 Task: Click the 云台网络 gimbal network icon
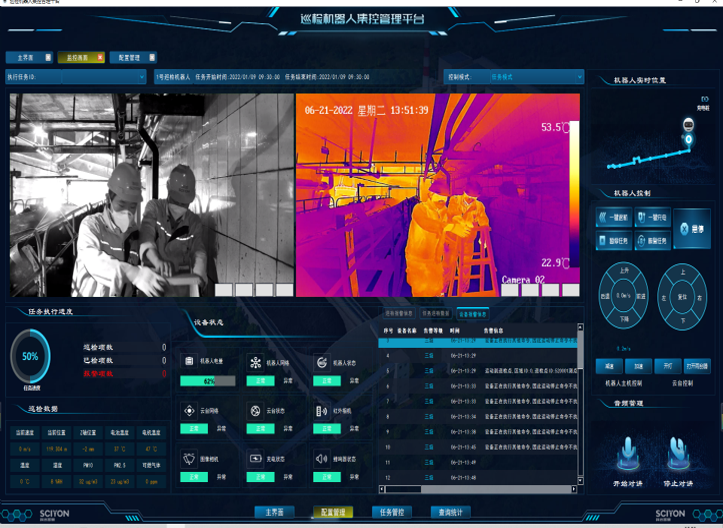click(x=187, y=410)
